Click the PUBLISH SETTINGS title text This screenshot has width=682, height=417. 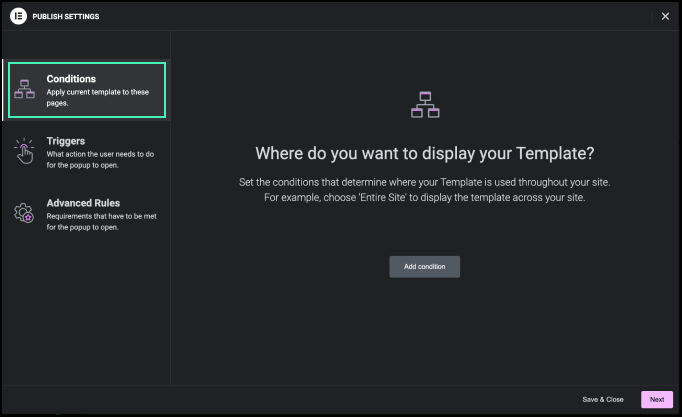pyautogui.click(x=66, y=16)
